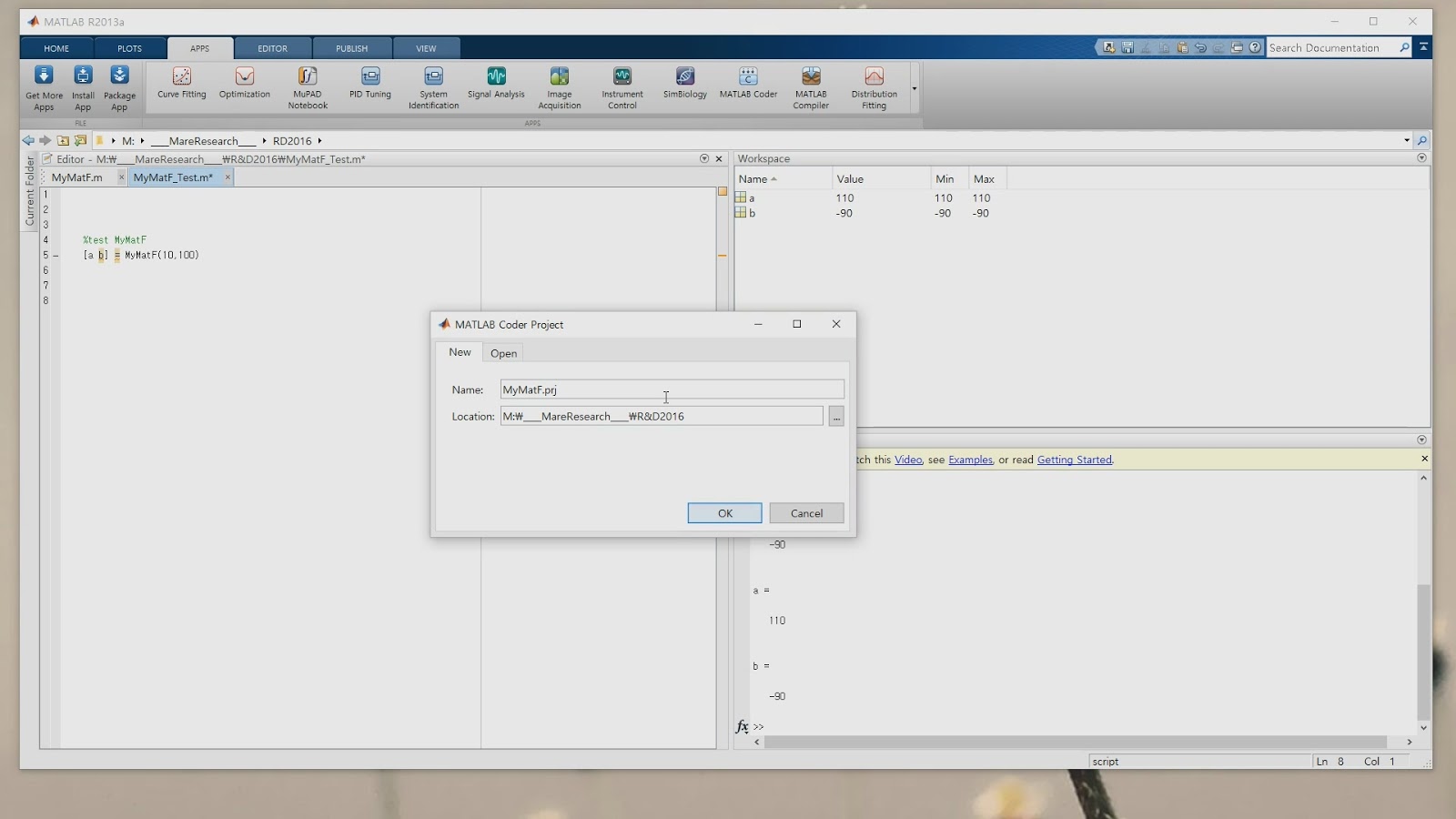The image size is (1456, 819).
Task: Select the New tab in Coder Project dialog
Action: tap(460, 352)
